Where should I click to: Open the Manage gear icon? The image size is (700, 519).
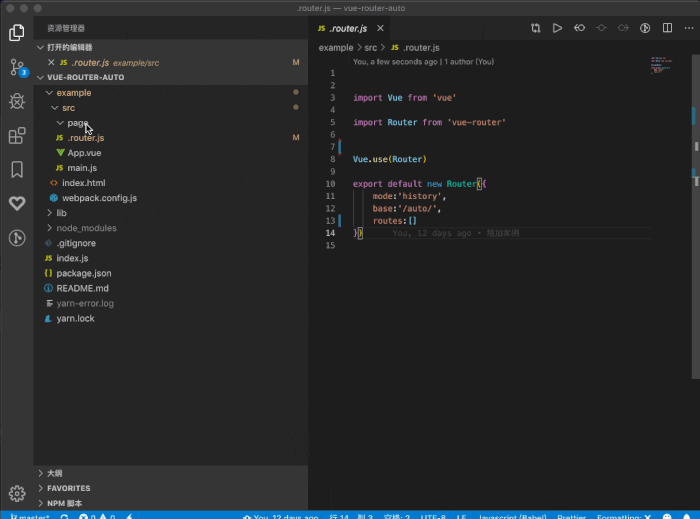(17, 493)
